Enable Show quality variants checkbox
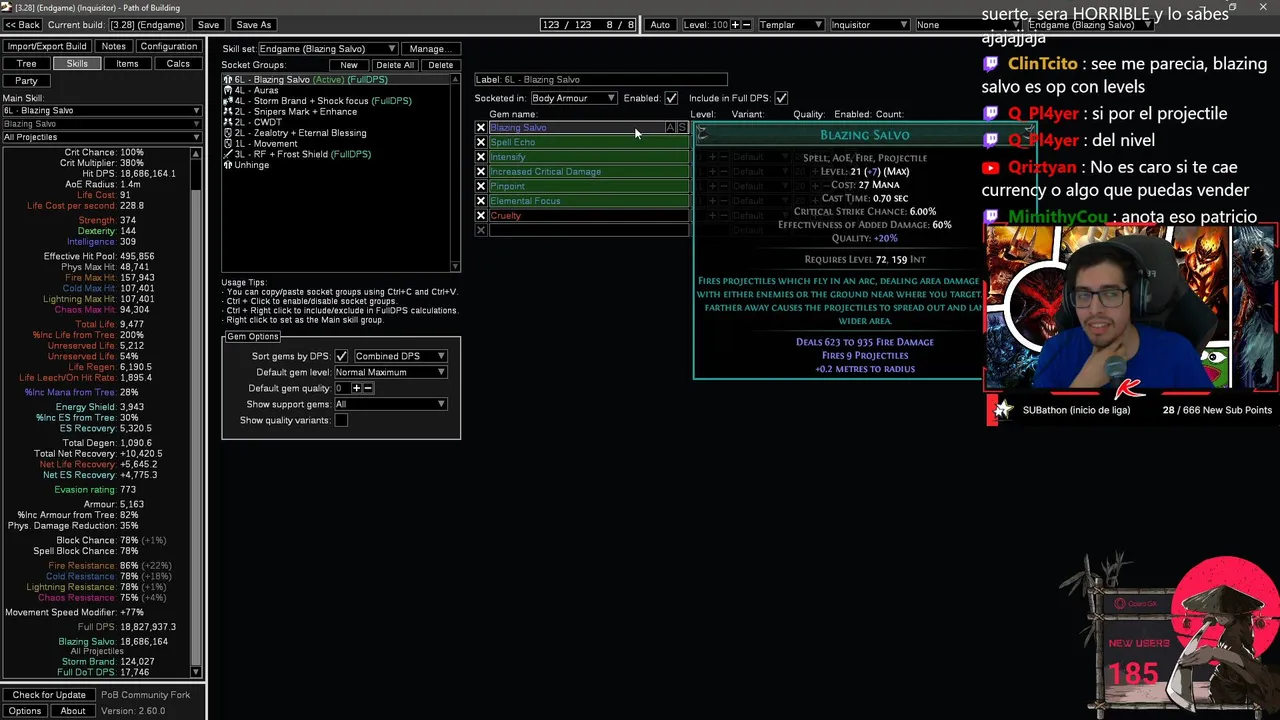Screen dimensions: 1280x720 click(x=341, y=420)
